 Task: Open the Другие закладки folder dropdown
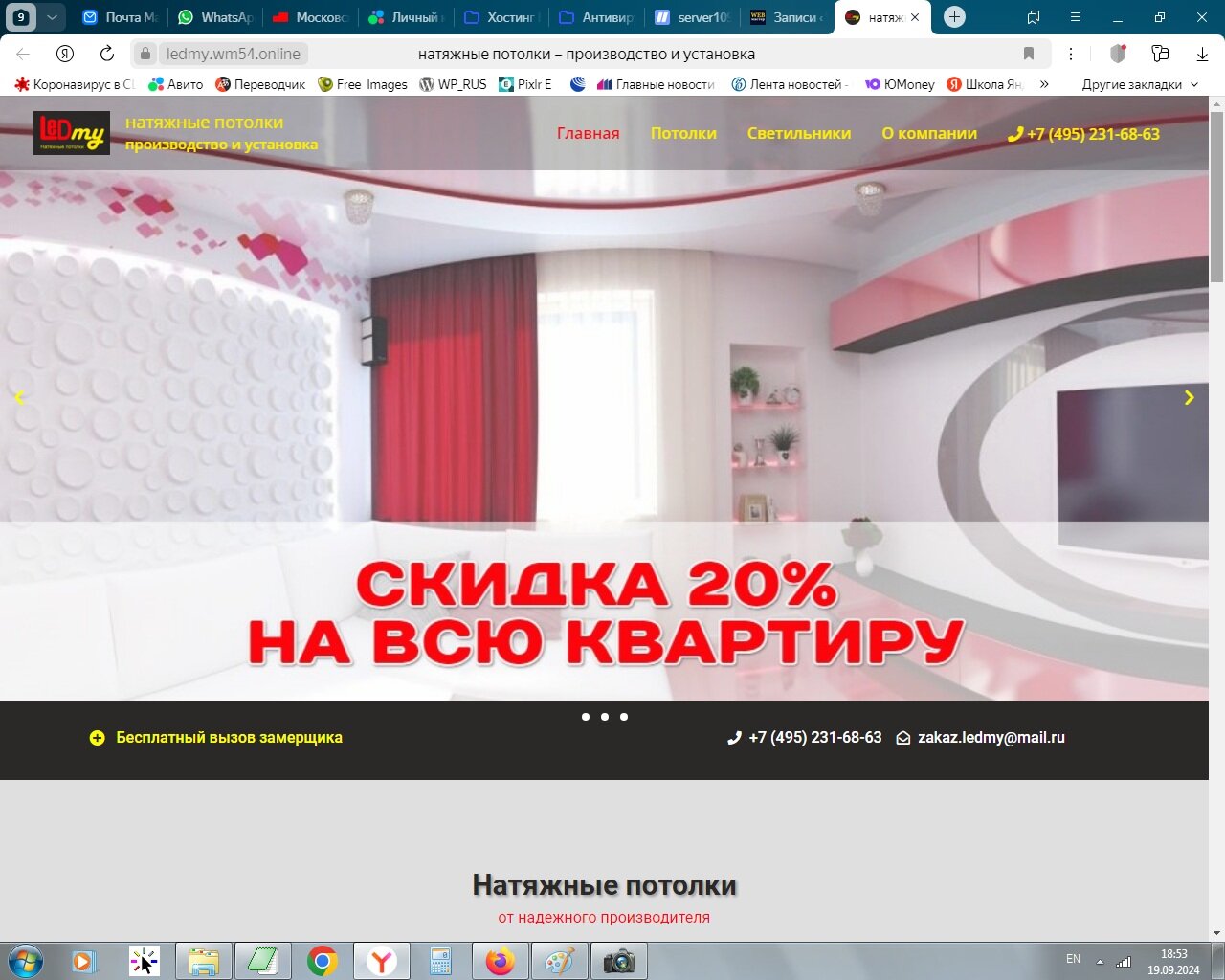[1140, 84]
